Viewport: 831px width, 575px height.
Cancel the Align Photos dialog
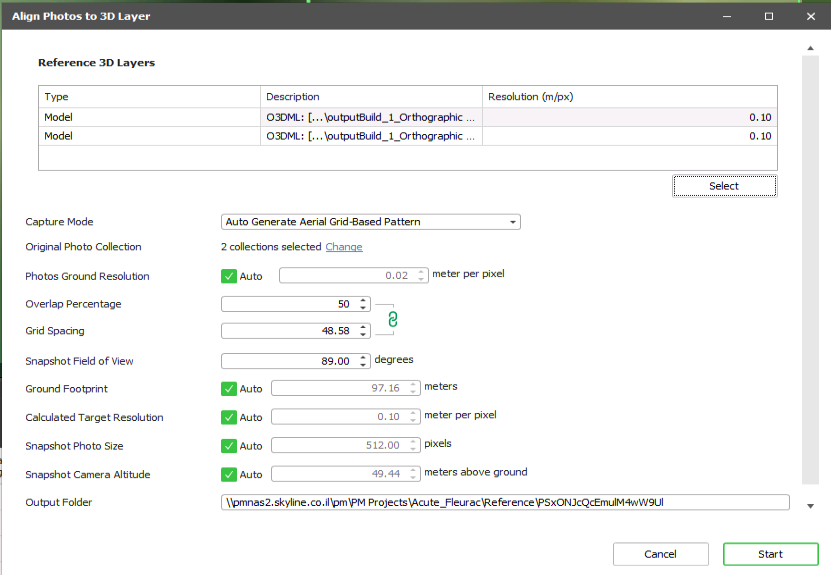pos(660,554)
